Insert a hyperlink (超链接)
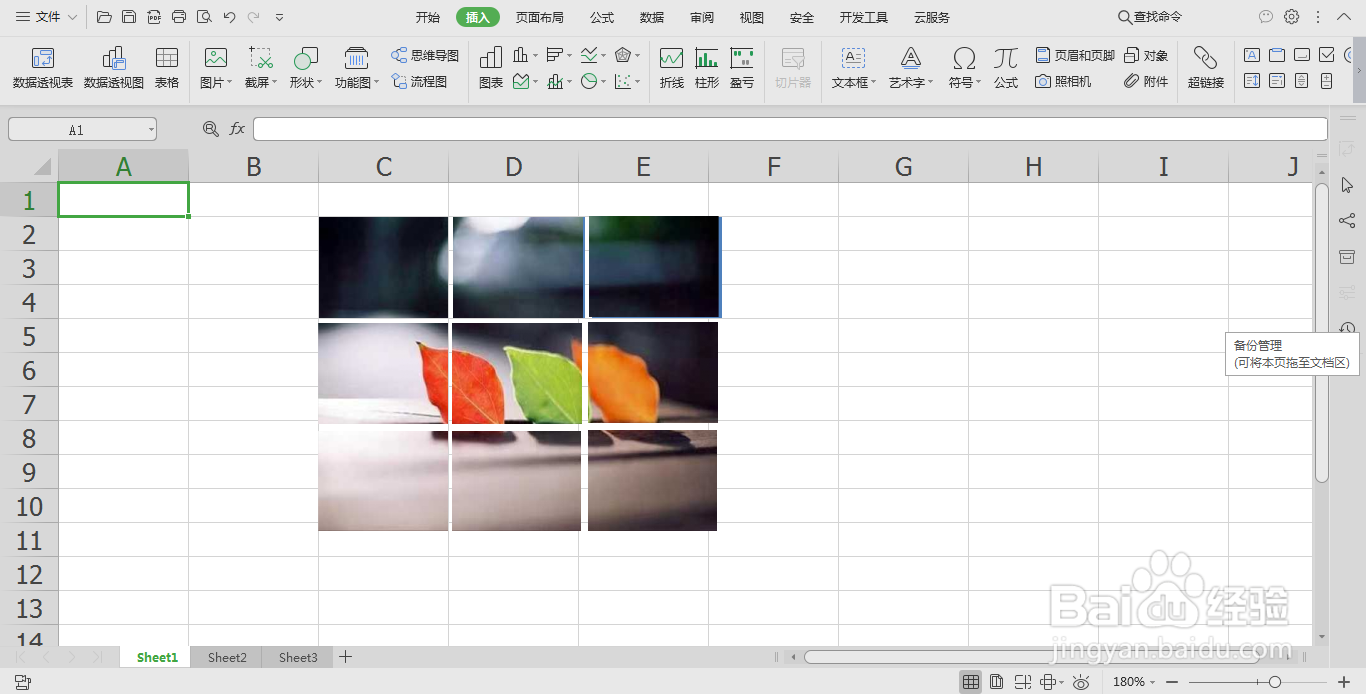The image size is (1367, 696). click(x=1206, y=67)
